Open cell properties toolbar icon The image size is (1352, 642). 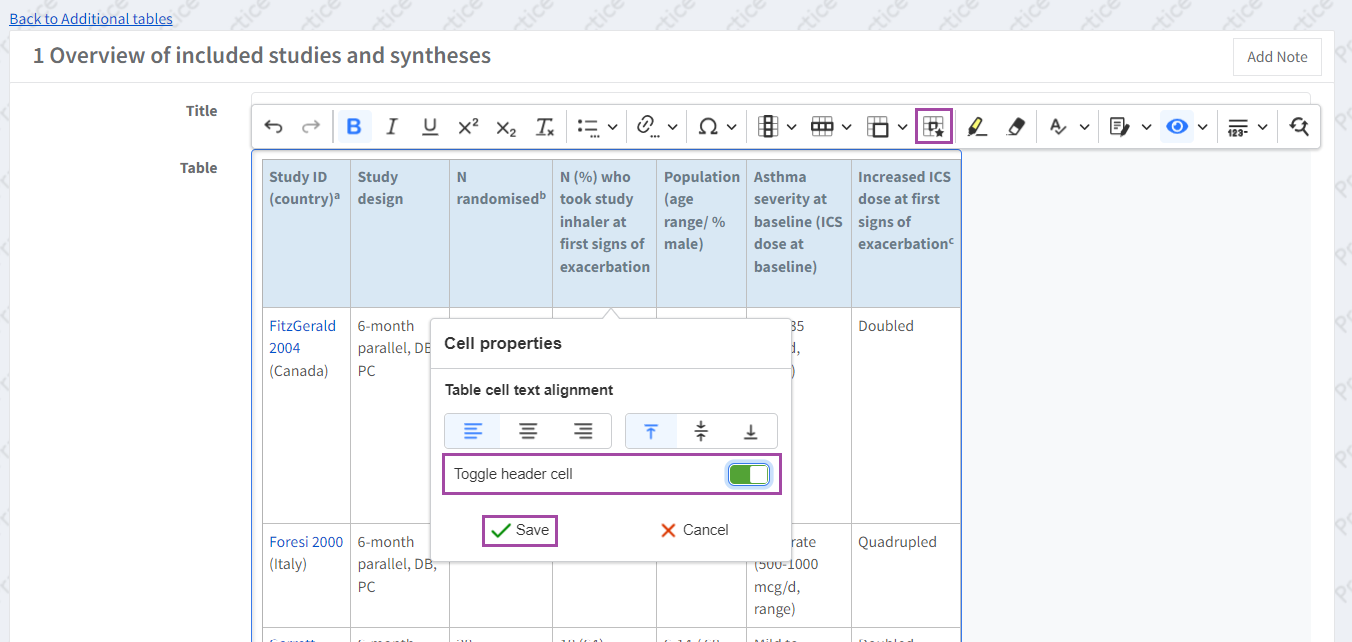pos(933,127)
